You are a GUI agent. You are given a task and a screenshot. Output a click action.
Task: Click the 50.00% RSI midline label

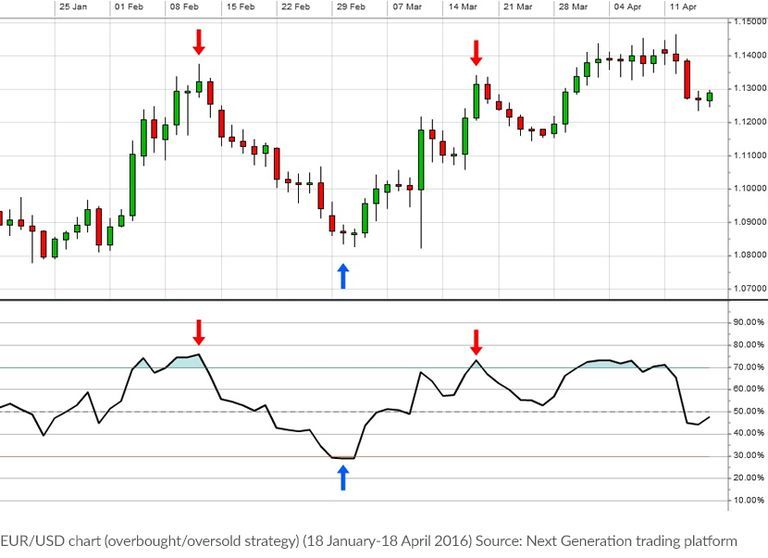748,412
